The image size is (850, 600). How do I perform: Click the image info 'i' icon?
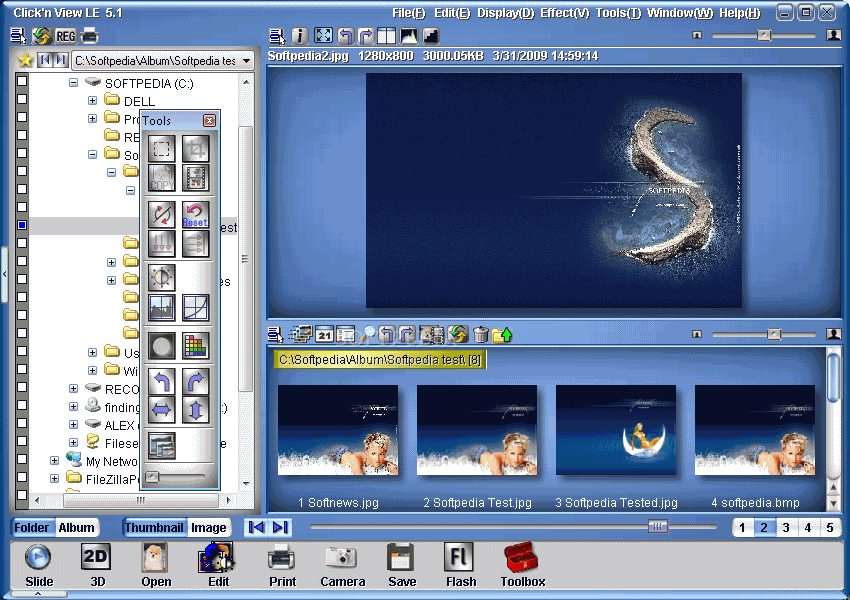coord(299,36)
